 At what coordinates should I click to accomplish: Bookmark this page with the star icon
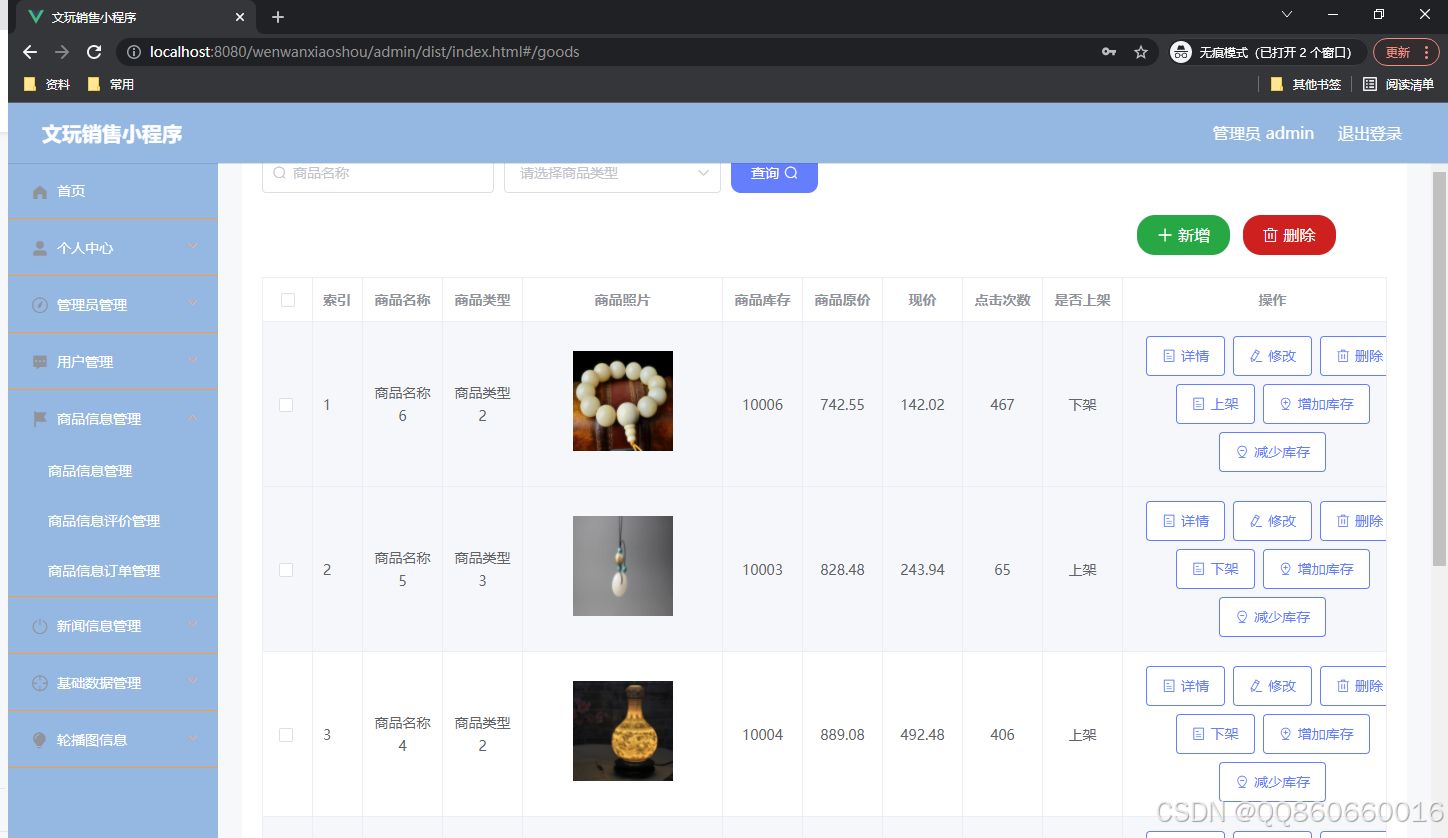(x=1141, y=52)
